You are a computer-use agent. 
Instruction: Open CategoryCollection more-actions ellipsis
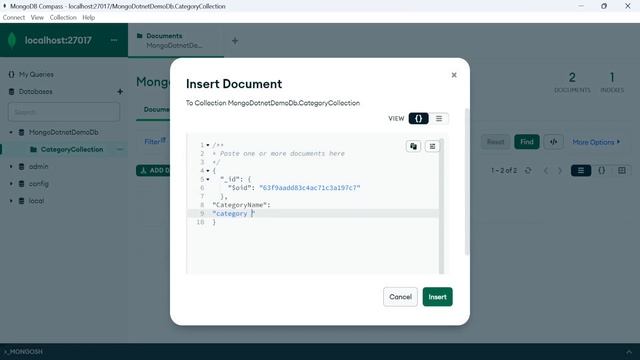(x=120, y=149)
